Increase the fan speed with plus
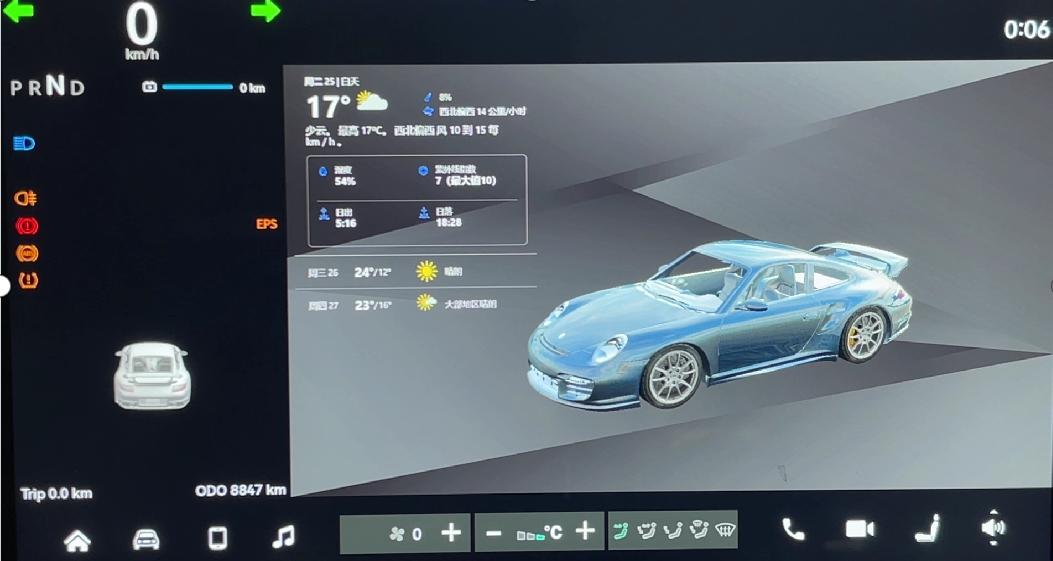 [451, 533]
